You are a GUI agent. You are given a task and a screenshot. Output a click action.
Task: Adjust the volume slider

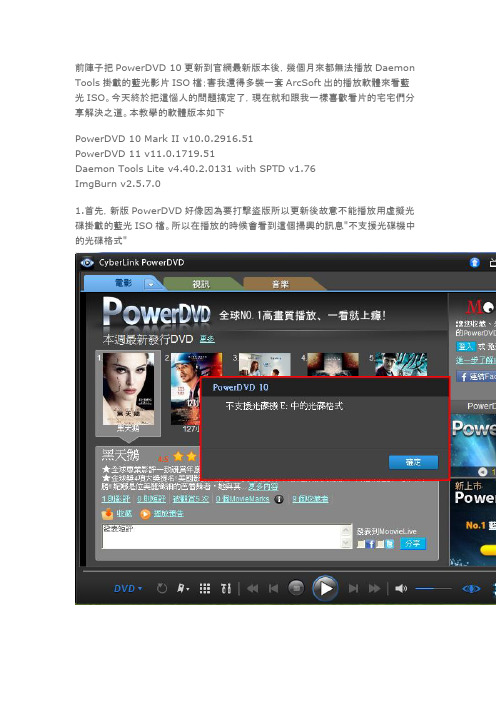433,589
